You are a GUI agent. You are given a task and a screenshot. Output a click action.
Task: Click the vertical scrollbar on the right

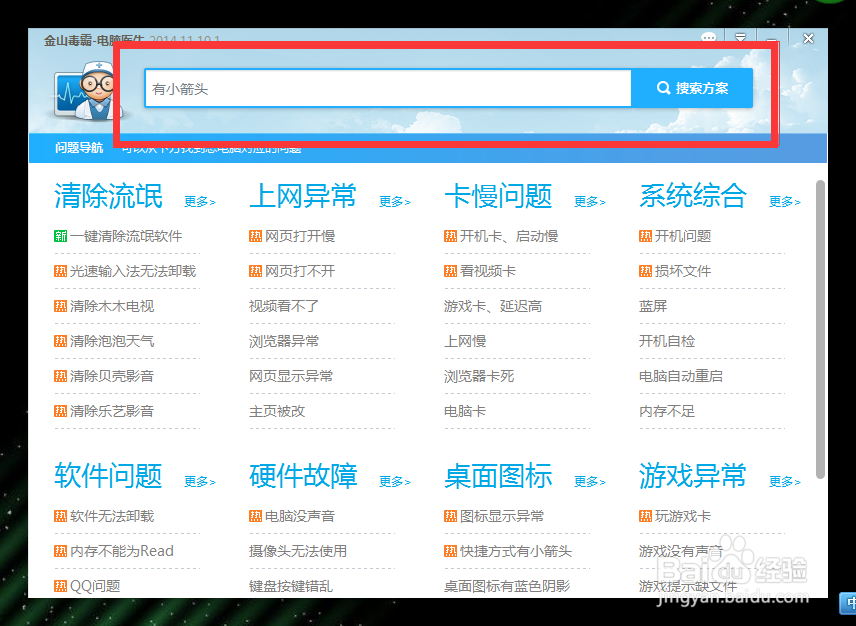click(821, 330)
